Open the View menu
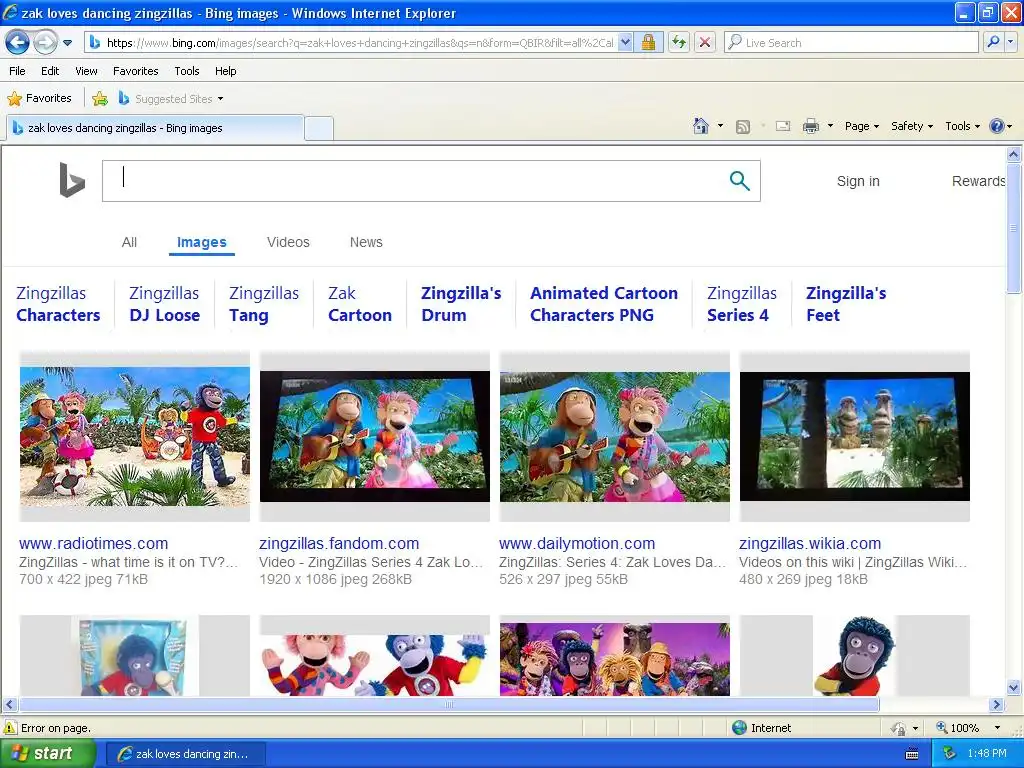1024x768 pixels. pyautogui.click(x=86, y=71)
